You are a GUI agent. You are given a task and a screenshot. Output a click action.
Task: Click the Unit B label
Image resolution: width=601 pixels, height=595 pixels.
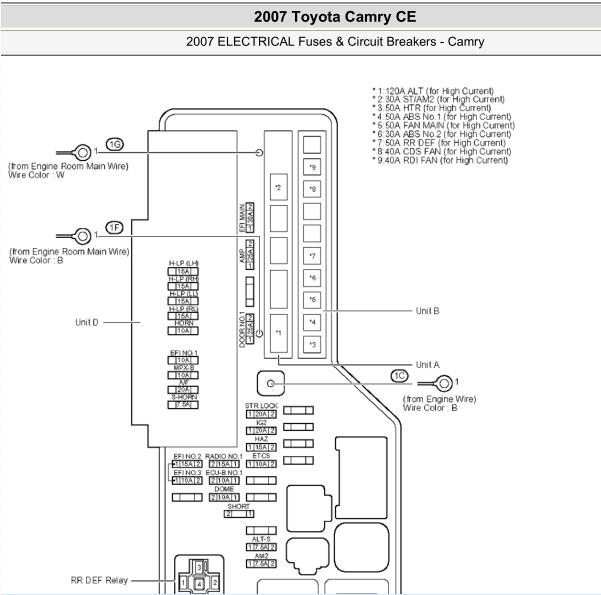click(428, 311)
